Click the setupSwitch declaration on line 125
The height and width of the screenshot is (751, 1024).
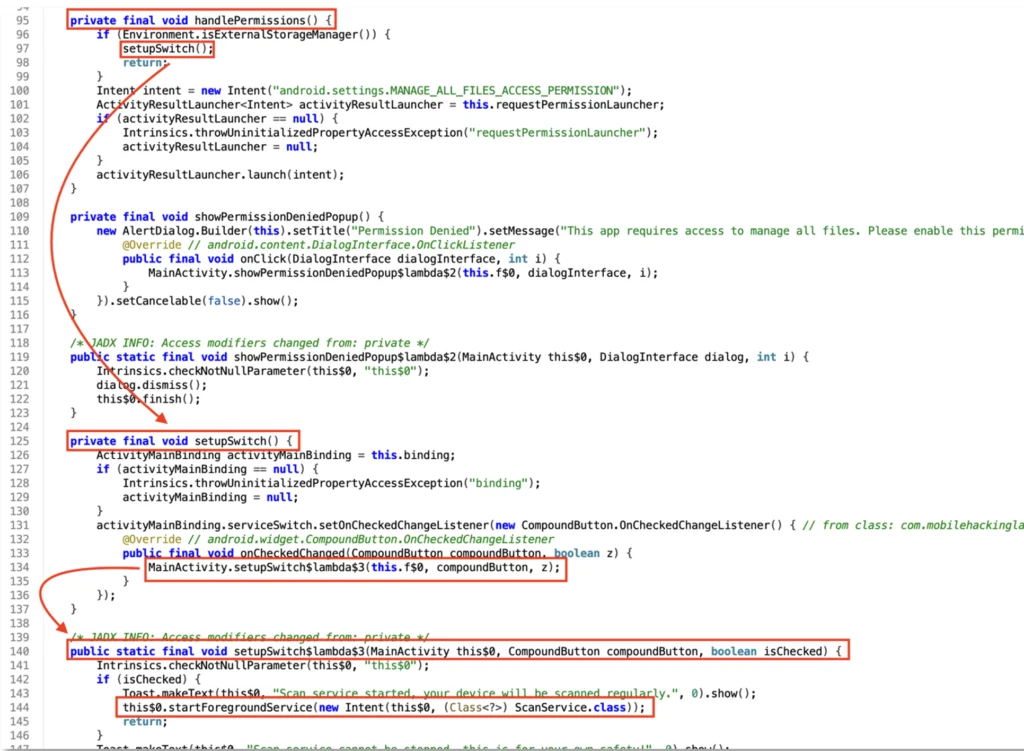point(240,441)
